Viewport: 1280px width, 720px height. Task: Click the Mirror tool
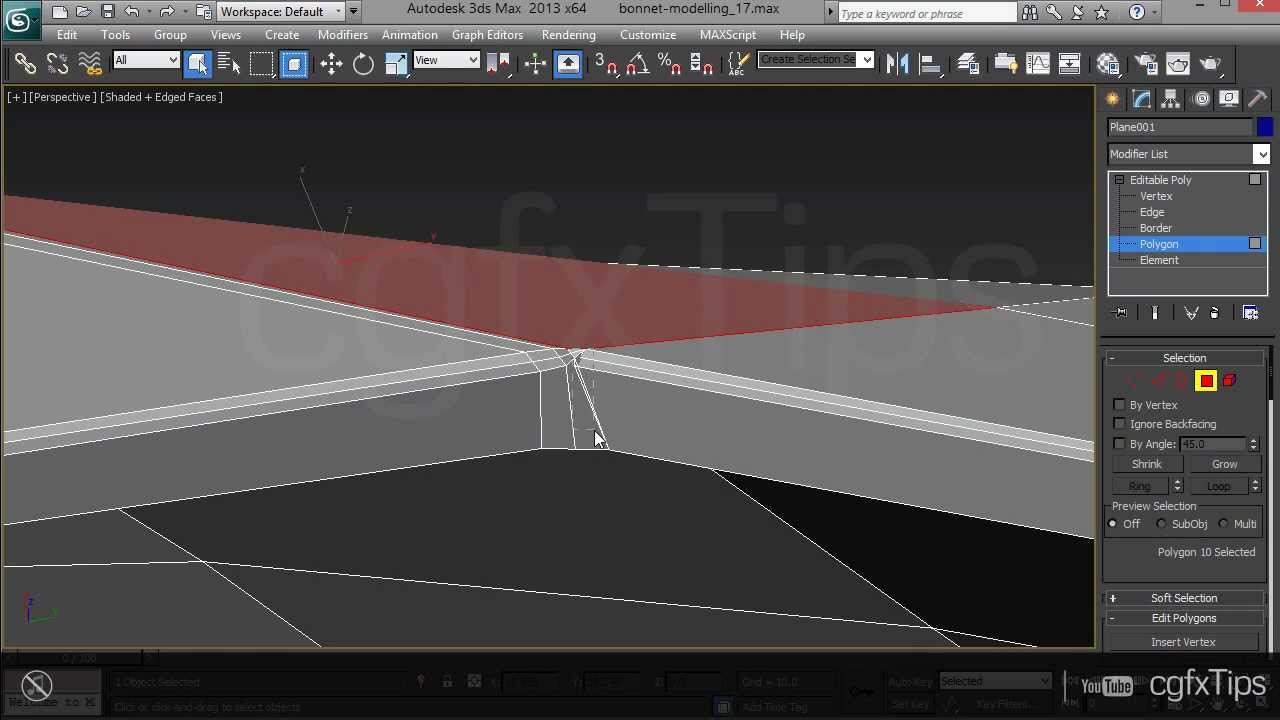coord(897,64)
